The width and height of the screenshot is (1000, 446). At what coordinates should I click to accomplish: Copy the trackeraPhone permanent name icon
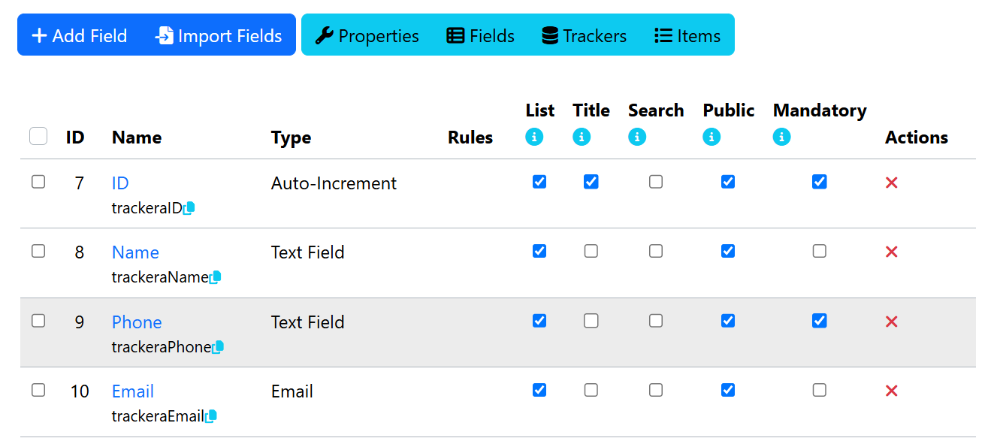[218, 347]
